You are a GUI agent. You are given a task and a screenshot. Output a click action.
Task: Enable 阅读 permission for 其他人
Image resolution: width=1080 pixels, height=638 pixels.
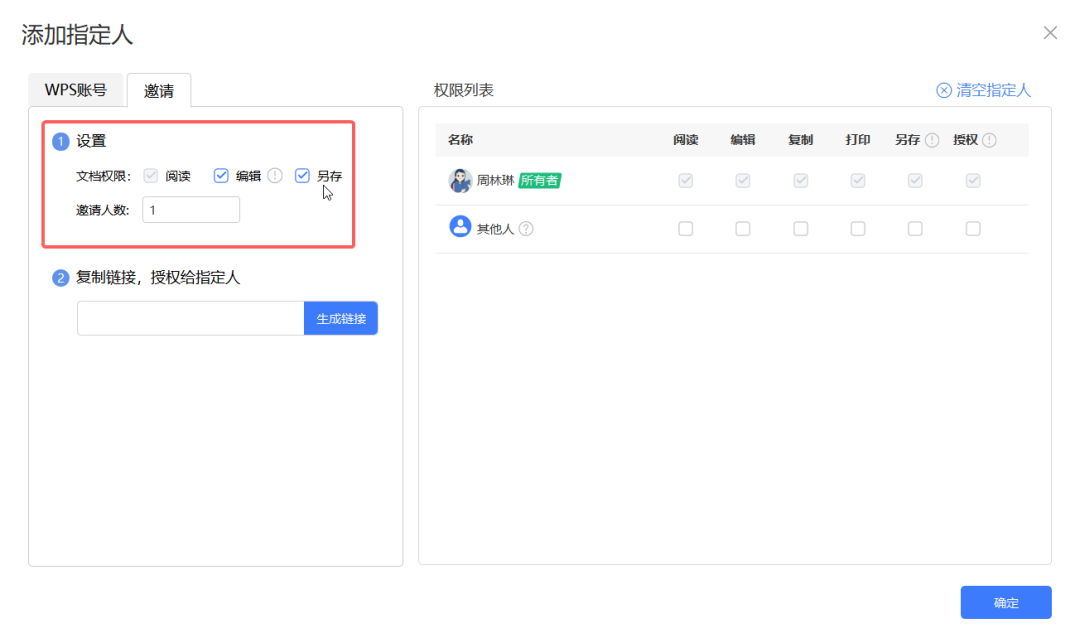(685, 228)
